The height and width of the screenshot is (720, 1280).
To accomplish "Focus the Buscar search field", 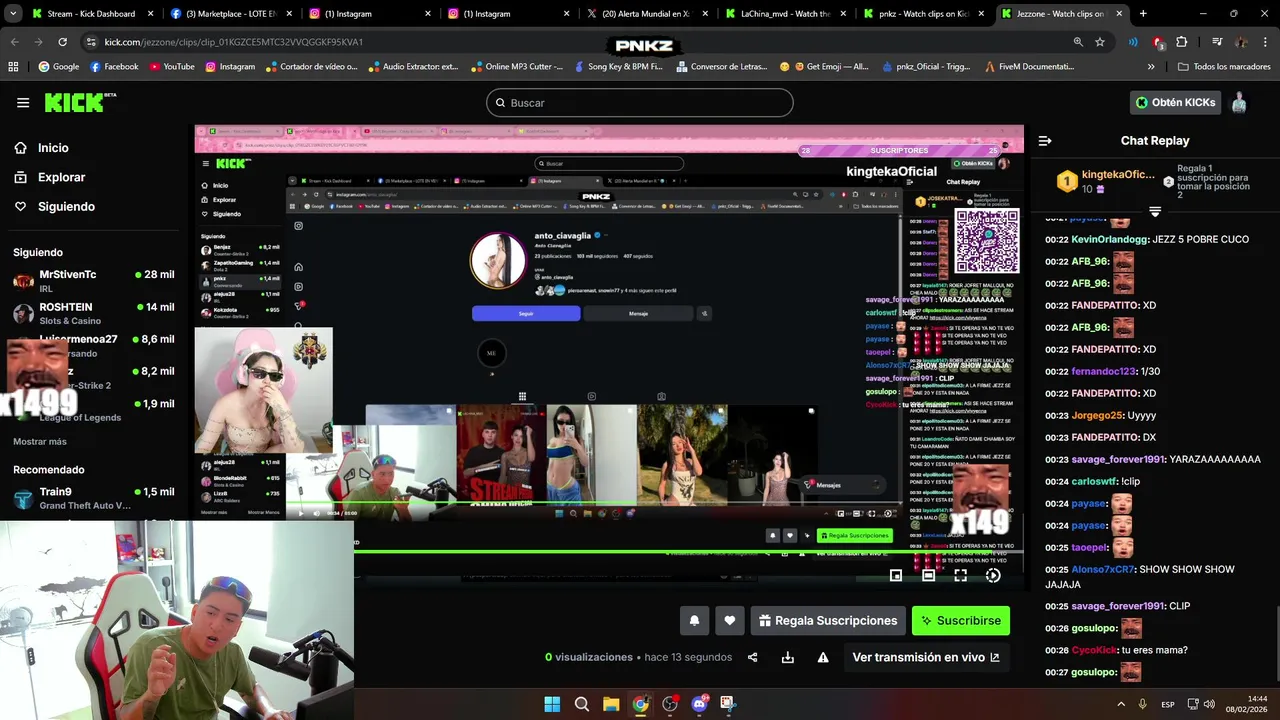I will [640, 103].
